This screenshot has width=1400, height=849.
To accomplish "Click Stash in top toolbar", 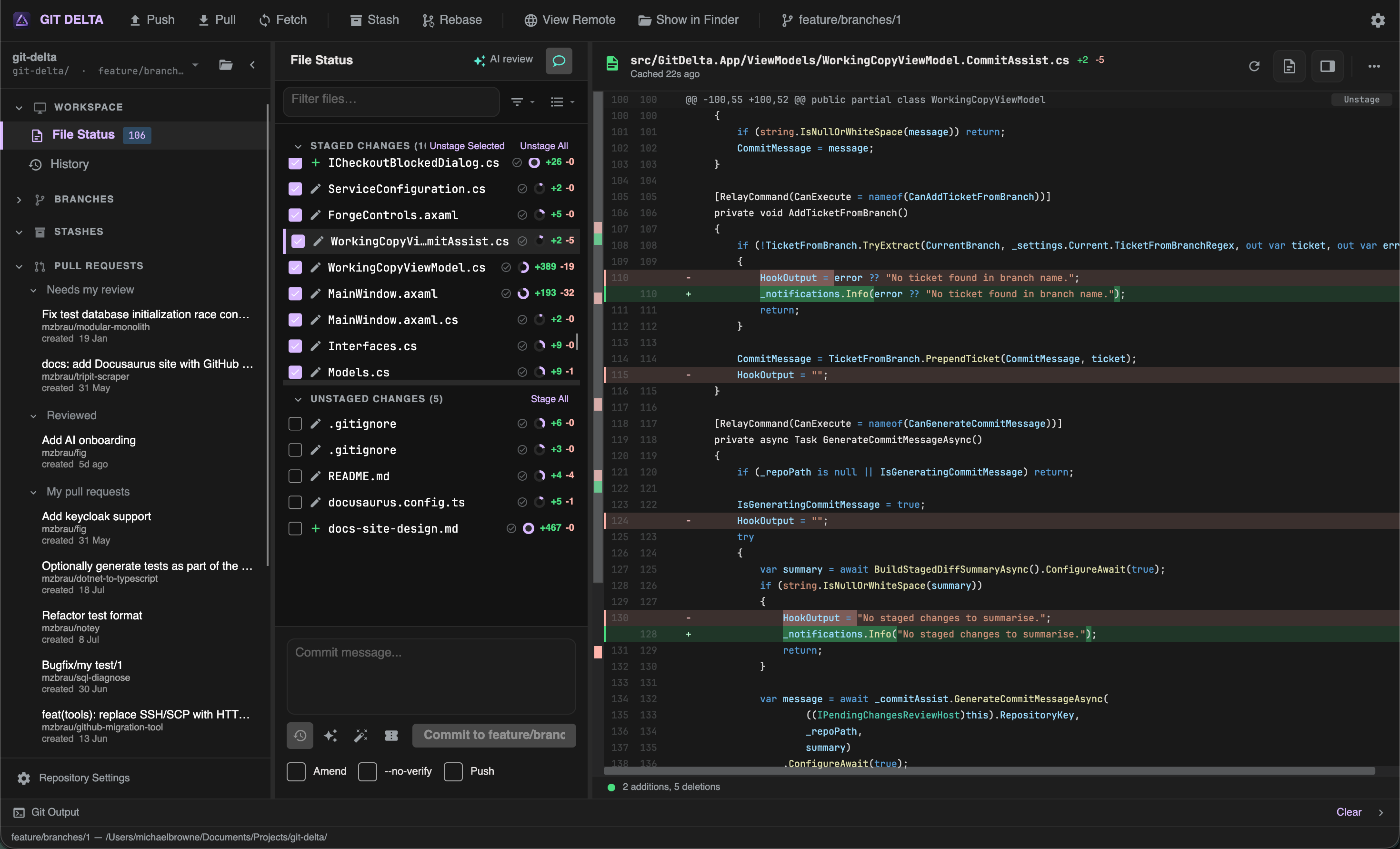I will (374, 20).
